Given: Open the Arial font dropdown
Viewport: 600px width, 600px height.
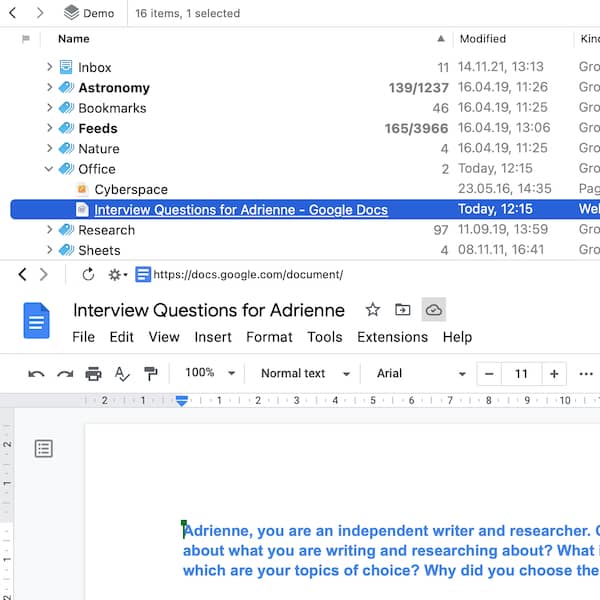Looking at the screenshot, I should tap(421, 373).
